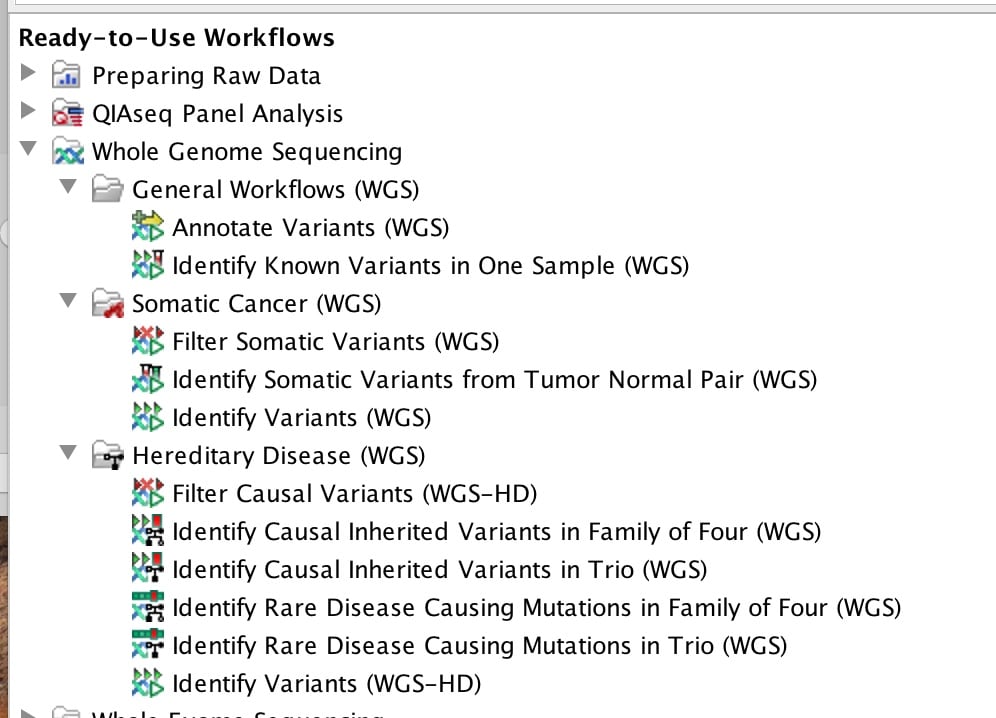The width and height of the screenshot is (996, 718).
Task: Click the Identify Known Variants in One Sample icon
Action: pyautogui.click(x=148, y=265)
